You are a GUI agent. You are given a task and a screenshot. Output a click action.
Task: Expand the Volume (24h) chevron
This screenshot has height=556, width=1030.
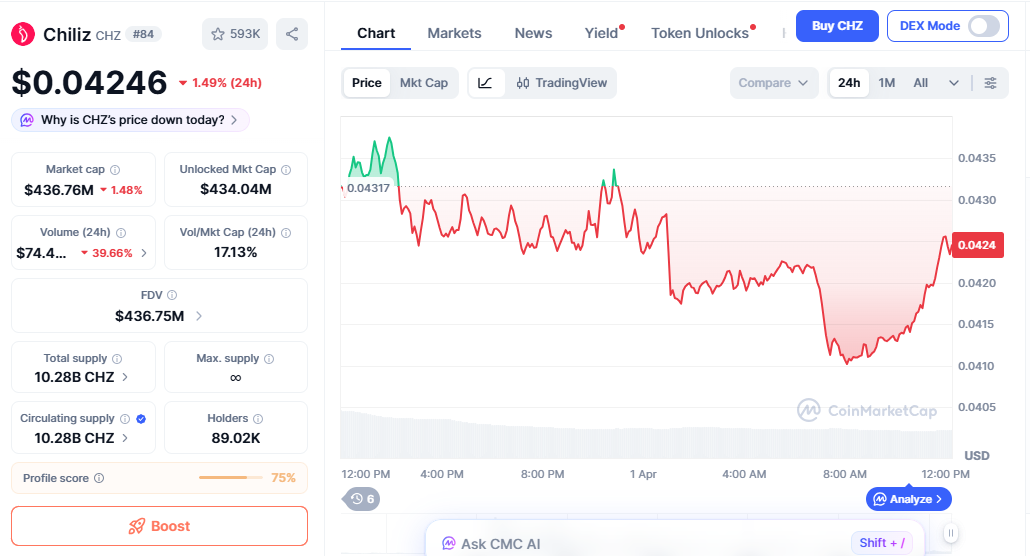[x=144, y=253]
